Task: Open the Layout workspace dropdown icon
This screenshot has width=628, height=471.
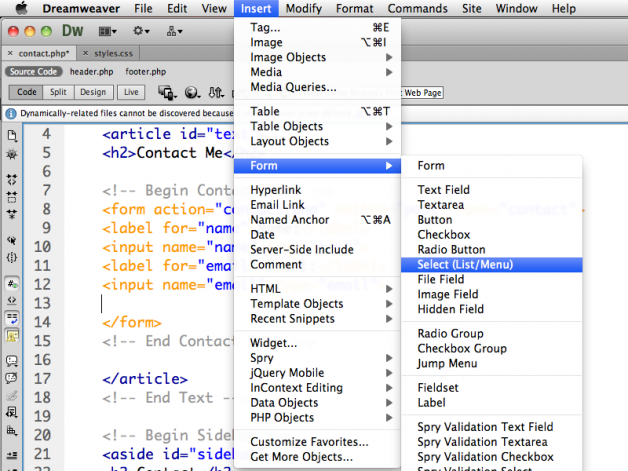Action: click(107, 31)
